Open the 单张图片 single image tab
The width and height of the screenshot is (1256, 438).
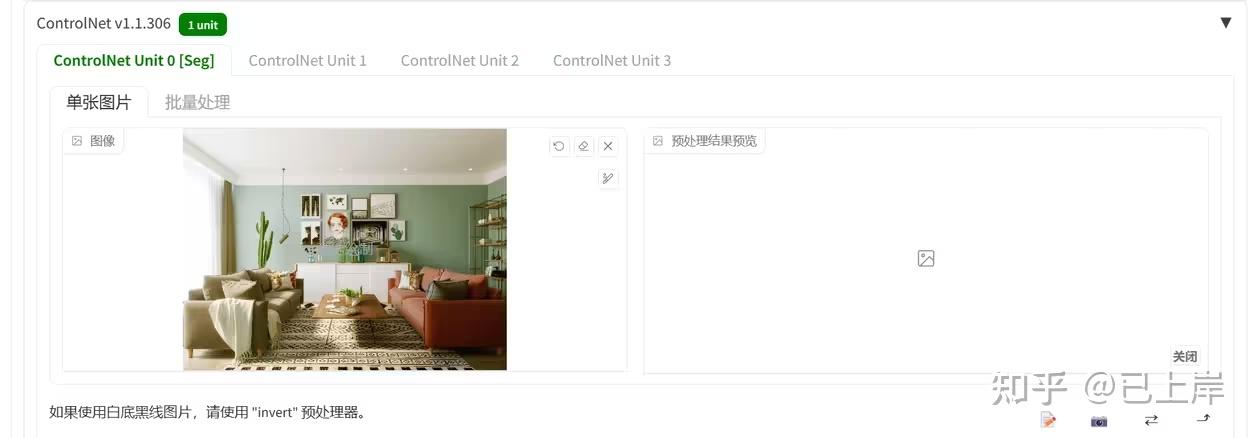(99, 102)
